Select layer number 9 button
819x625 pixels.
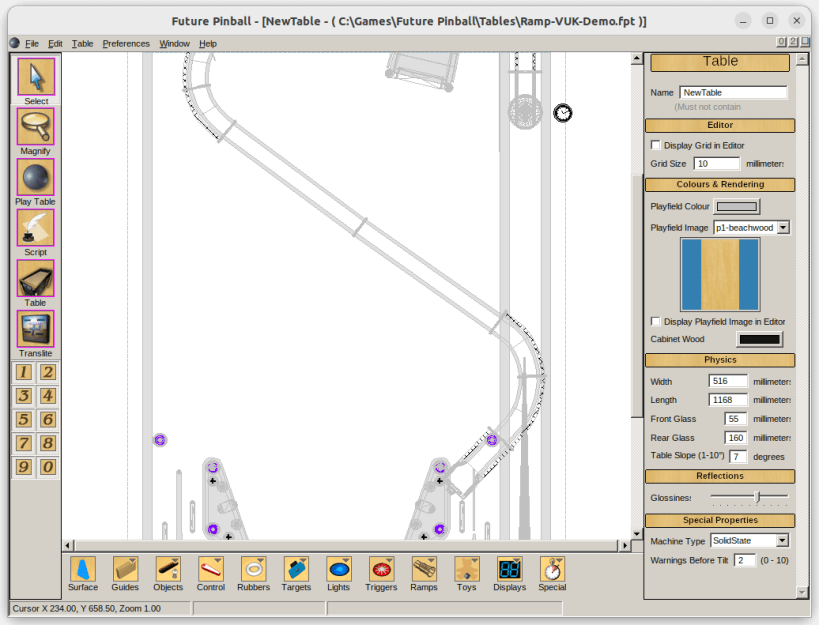point(24,467)
